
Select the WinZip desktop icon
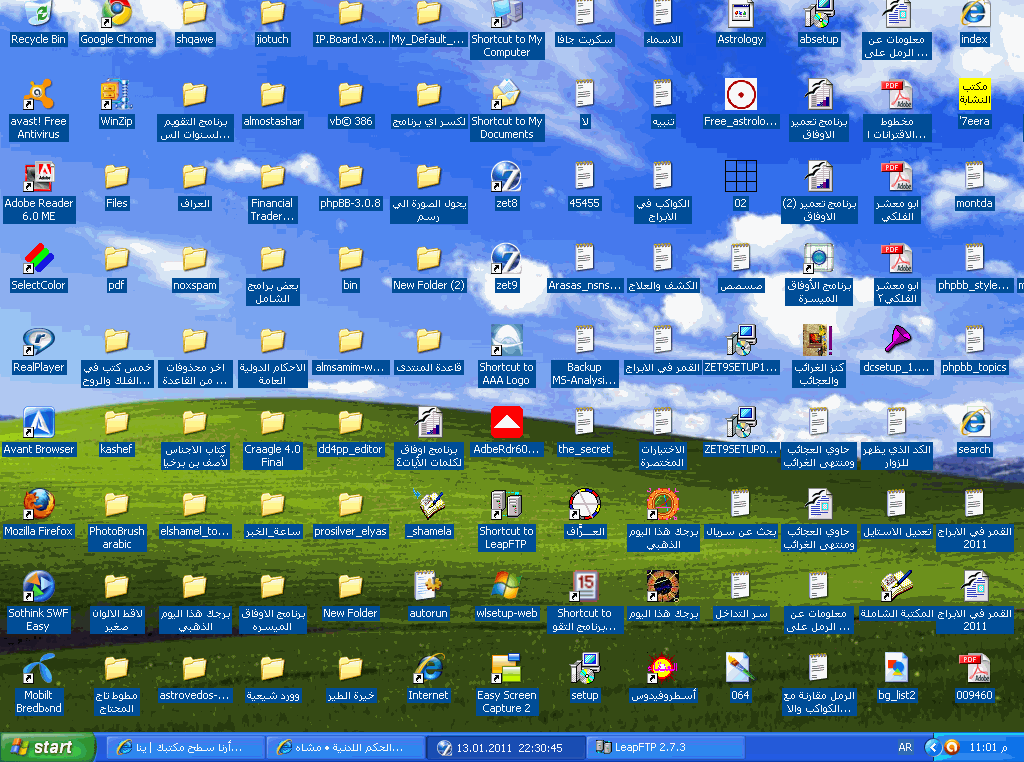(117, 95)
